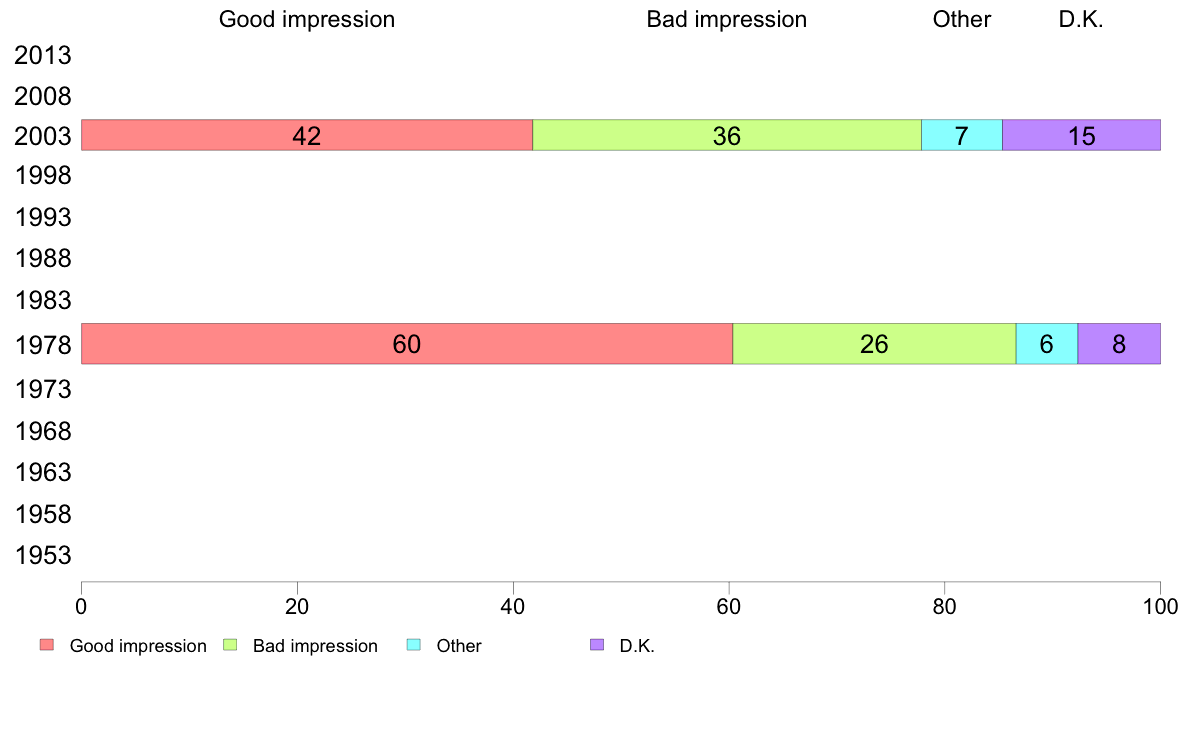Select the 1978 Good impression segment labeled 60

[407, 344]
